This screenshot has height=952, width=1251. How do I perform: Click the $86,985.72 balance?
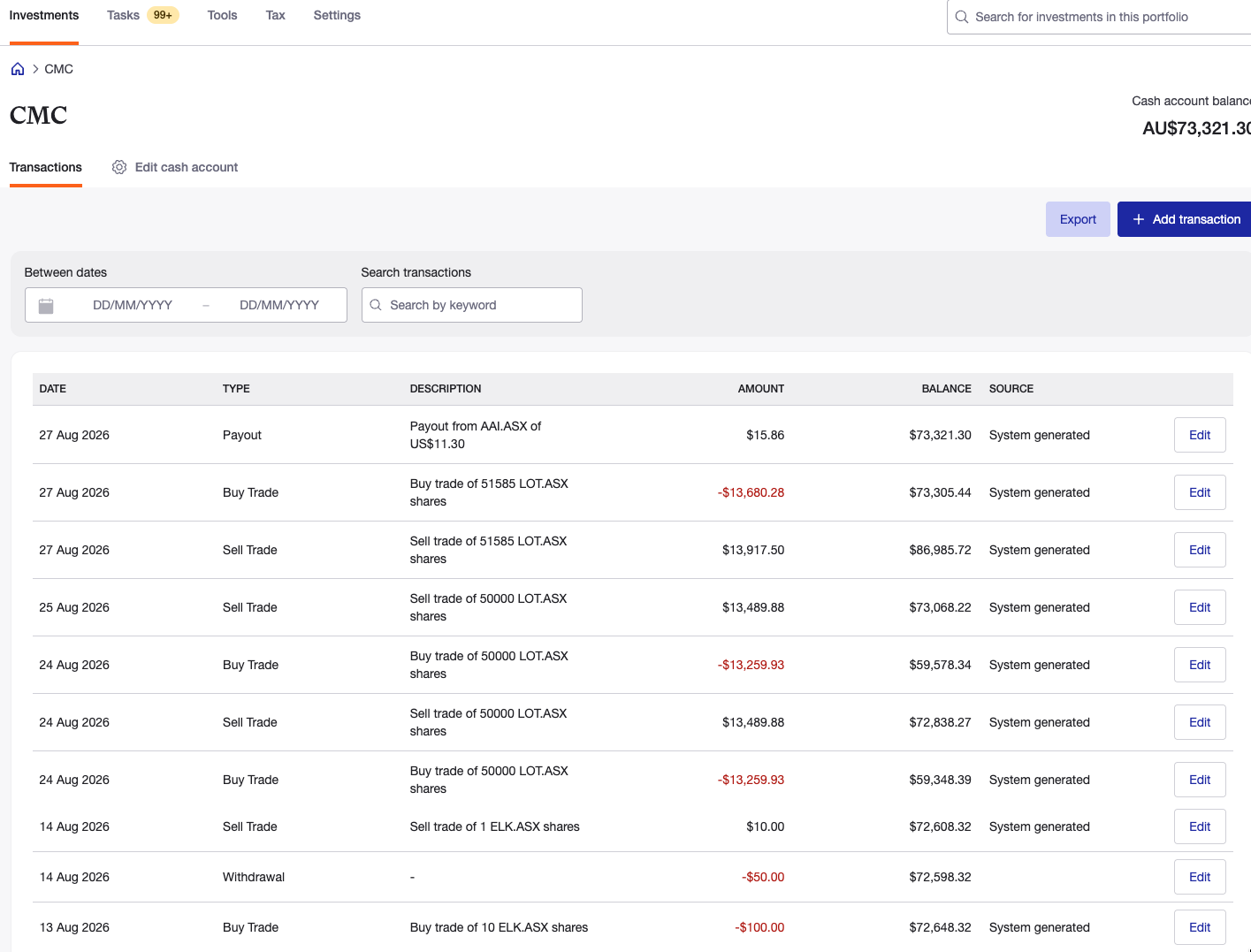click(x=941, y=550)
